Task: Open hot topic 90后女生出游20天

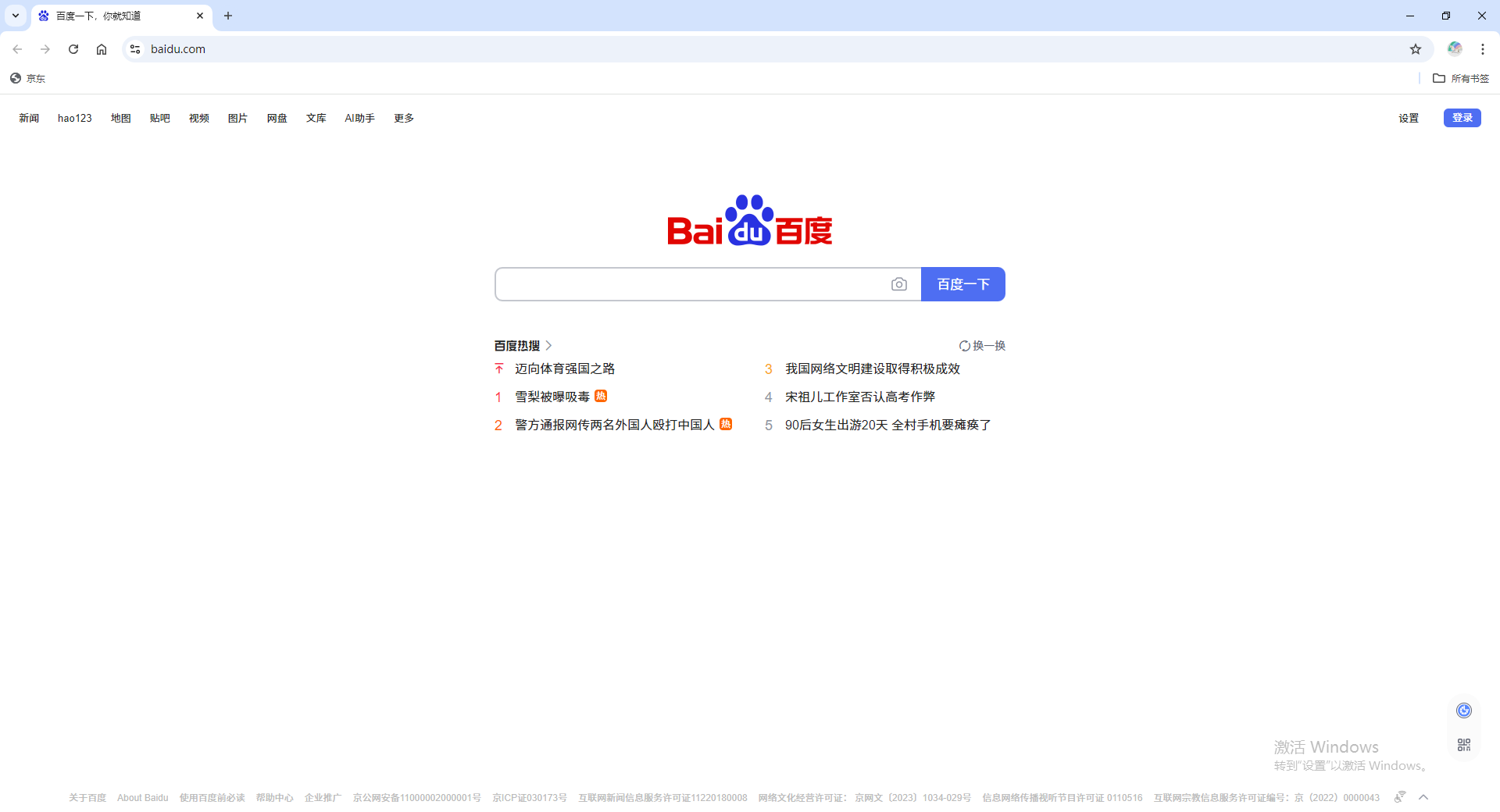Action: [x=888, y=425]
